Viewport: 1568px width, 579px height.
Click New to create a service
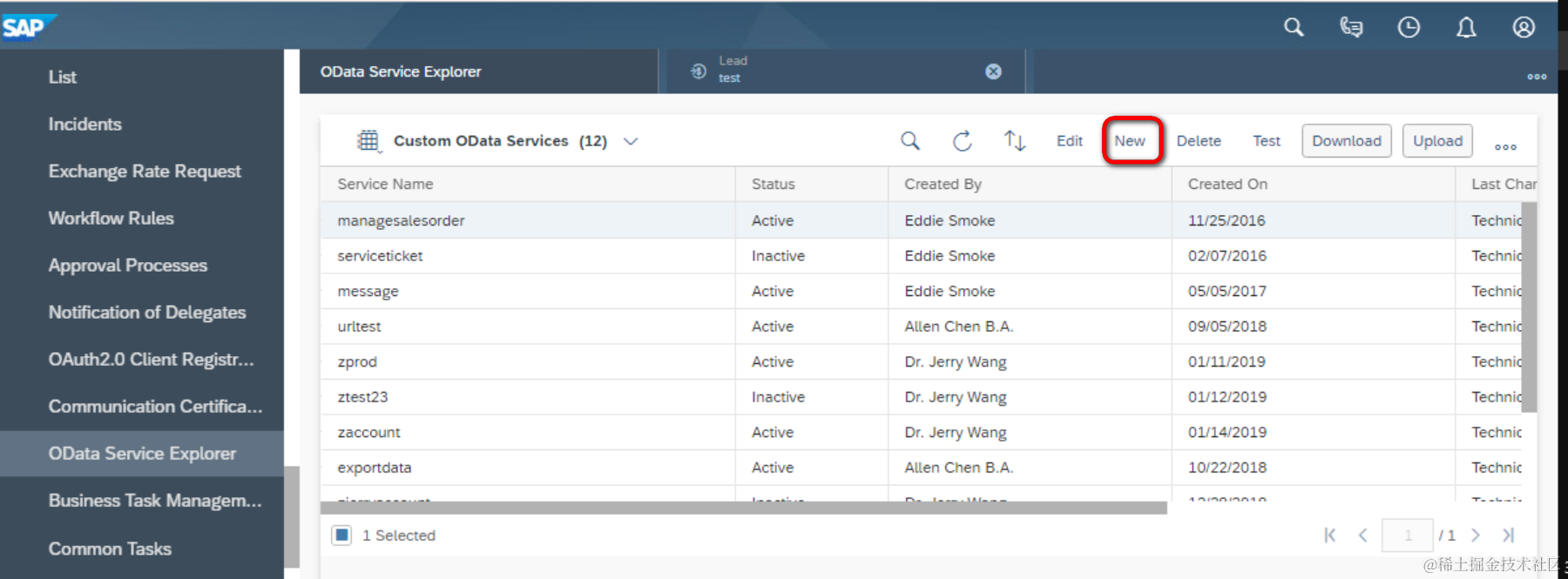pos(1130,141)
